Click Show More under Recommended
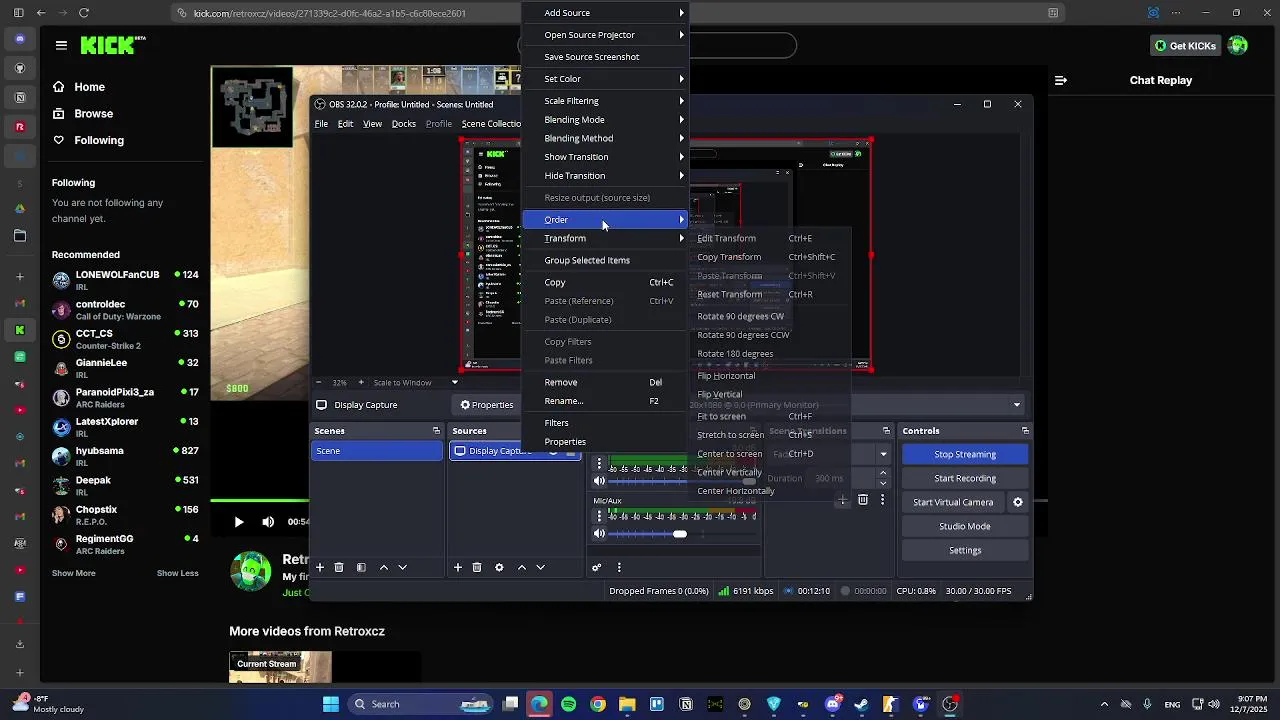The image size is (1280, 720). point(74,573)
